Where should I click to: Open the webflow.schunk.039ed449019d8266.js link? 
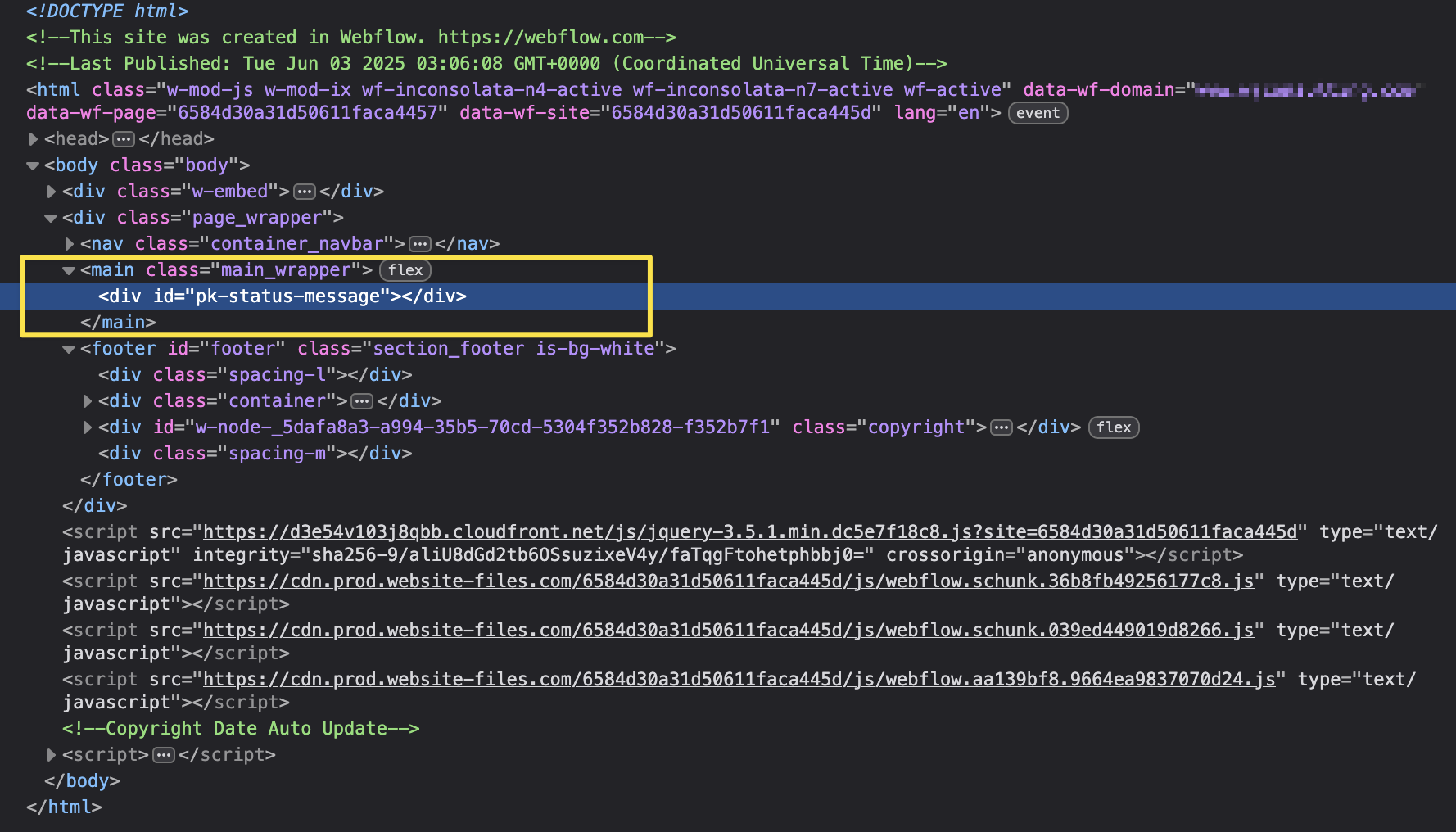click(729, 631)
